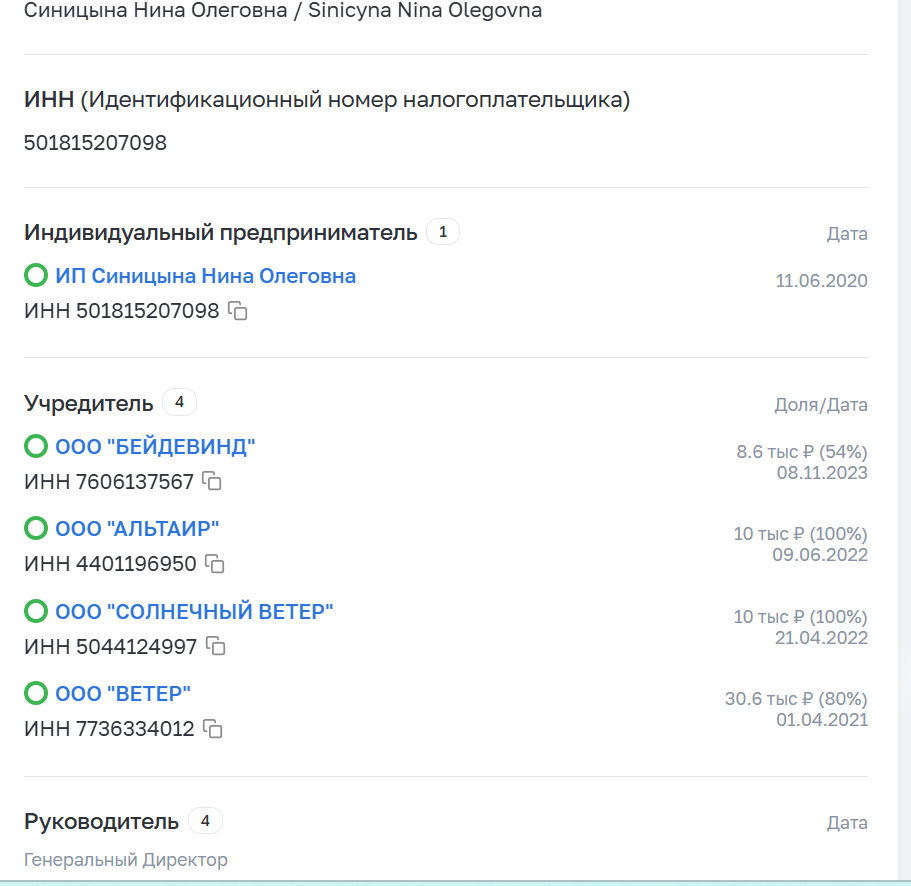The width and height of the screenshot is (911, 886).
Task: Click the "4" counter beside Учредитель
Action: pyautogui.click(x=177, y=402)
